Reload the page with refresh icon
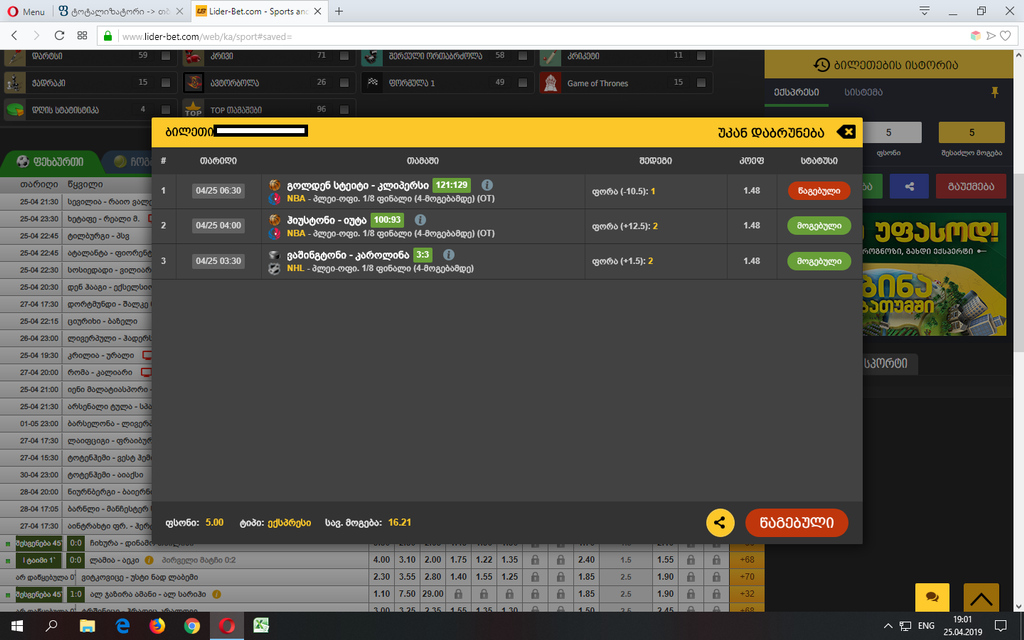 coord(59,36)
